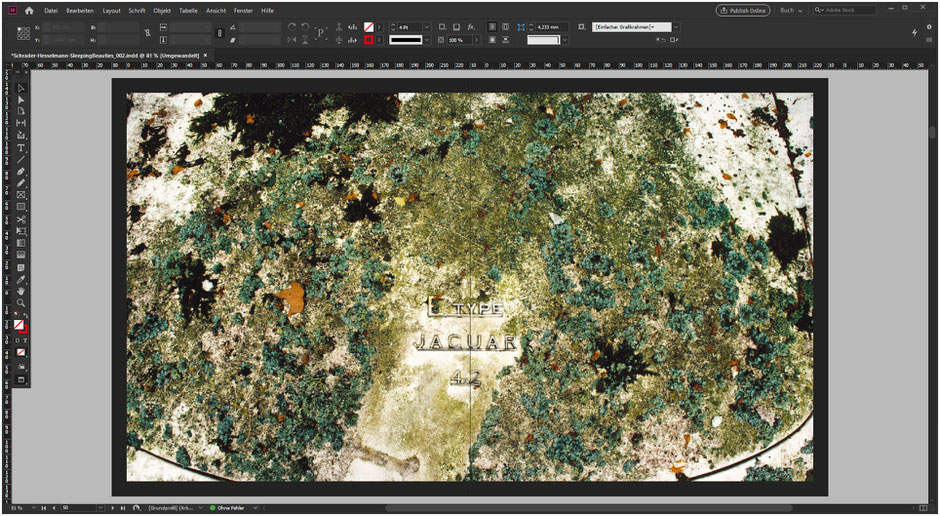Click rotate 90° counter-clockwise icon
940x516 pixels.
305,28
